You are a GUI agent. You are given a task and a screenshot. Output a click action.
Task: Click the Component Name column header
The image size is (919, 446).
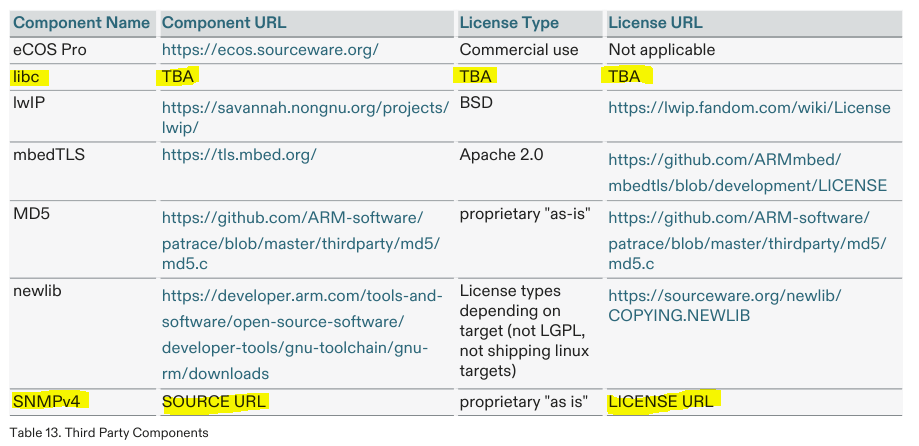82,23
